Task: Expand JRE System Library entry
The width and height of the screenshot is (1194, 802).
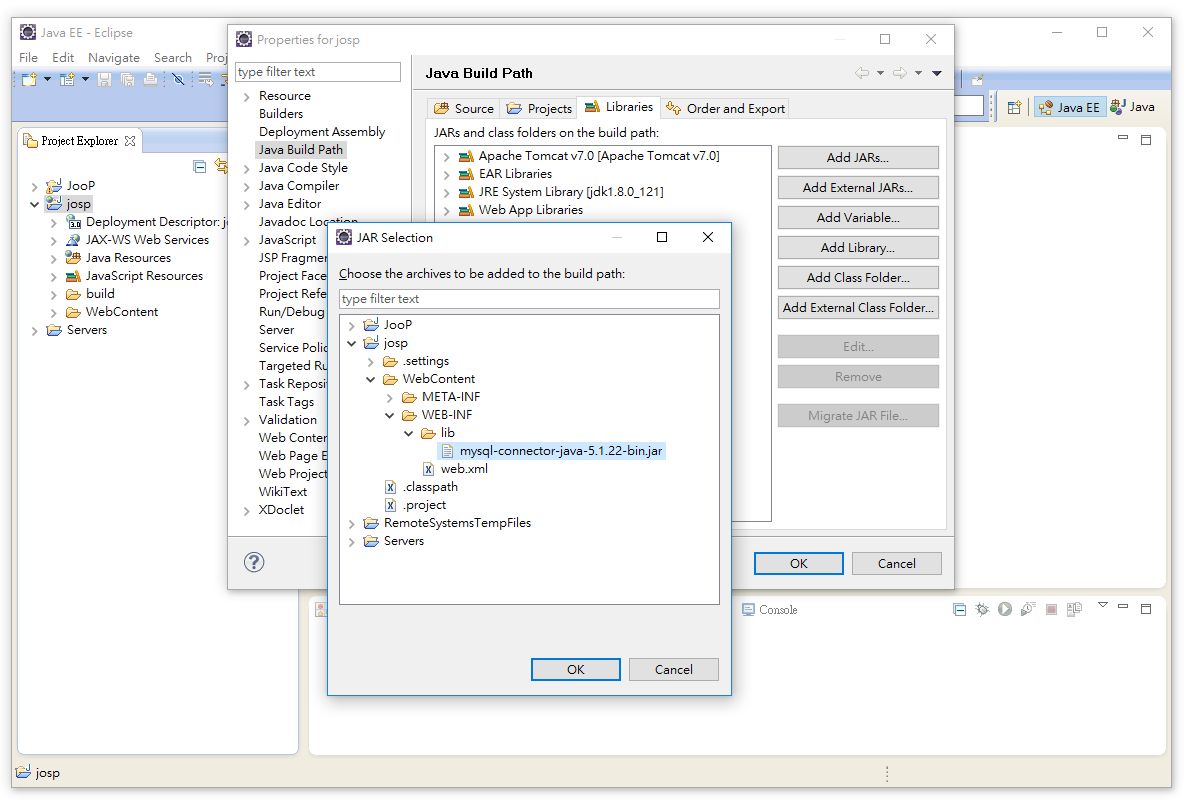Action: (447, 193)
